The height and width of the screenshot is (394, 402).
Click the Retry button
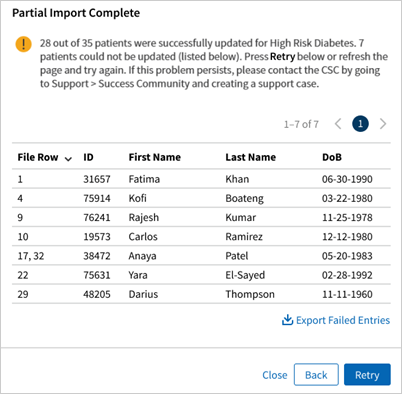pyautogui.click(x=367, y=375)
